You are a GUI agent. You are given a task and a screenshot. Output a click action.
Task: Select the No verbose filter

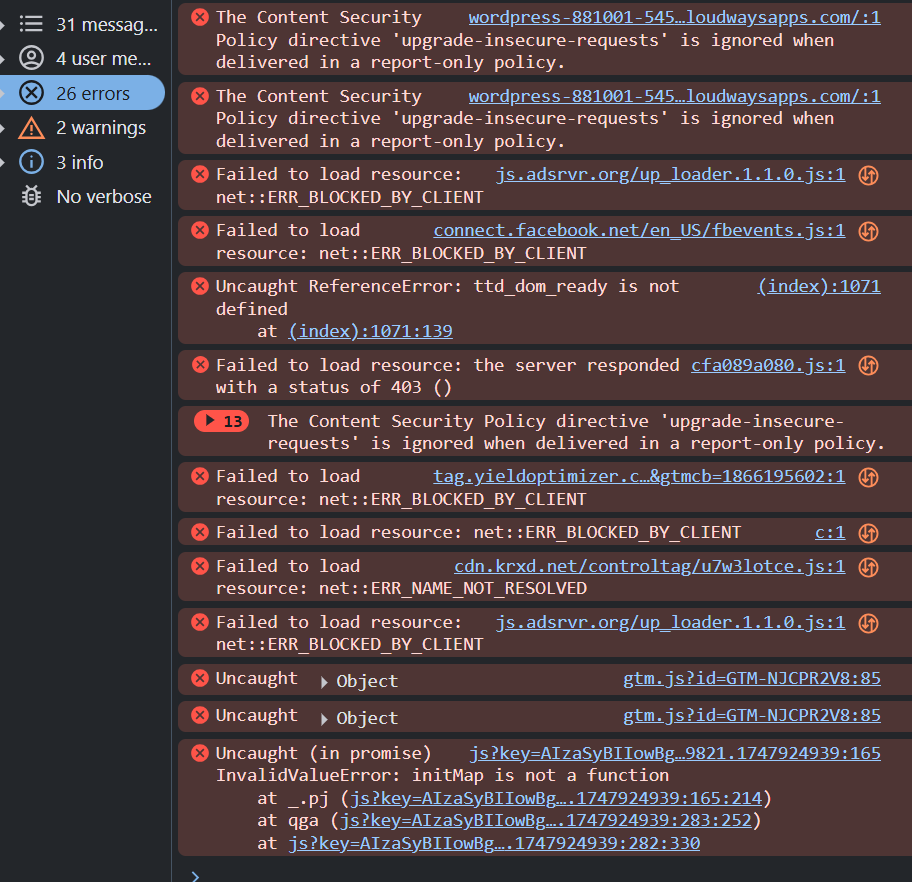point(83,197)
